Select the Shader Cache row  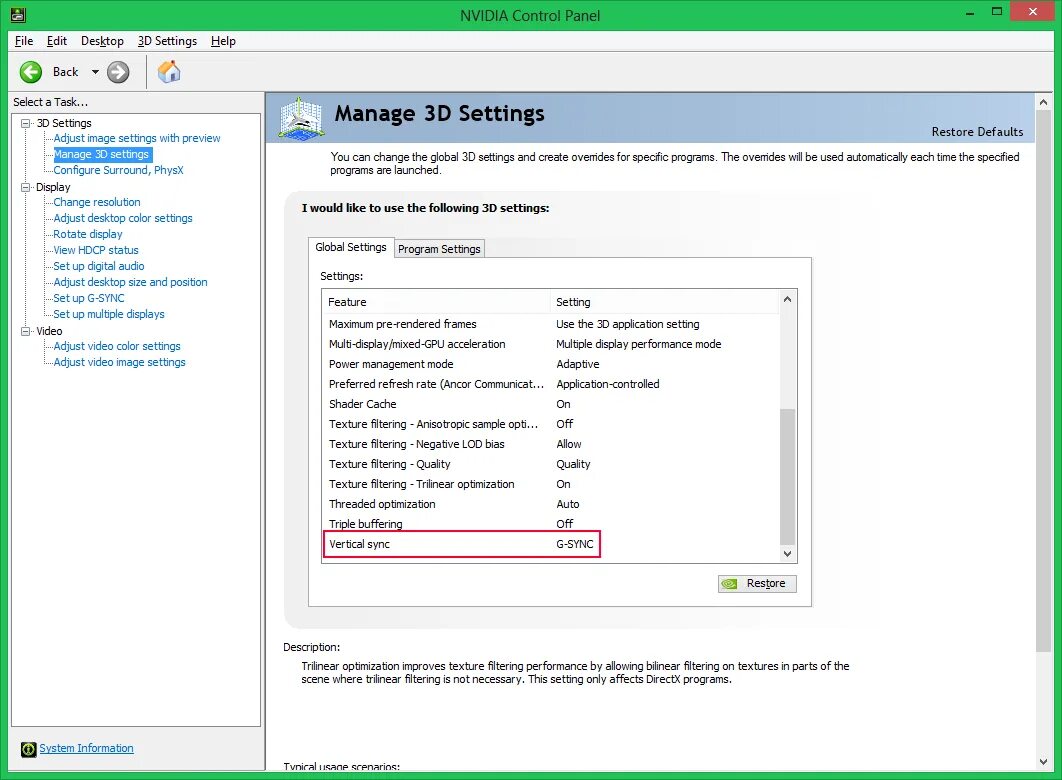click(551, 404)
